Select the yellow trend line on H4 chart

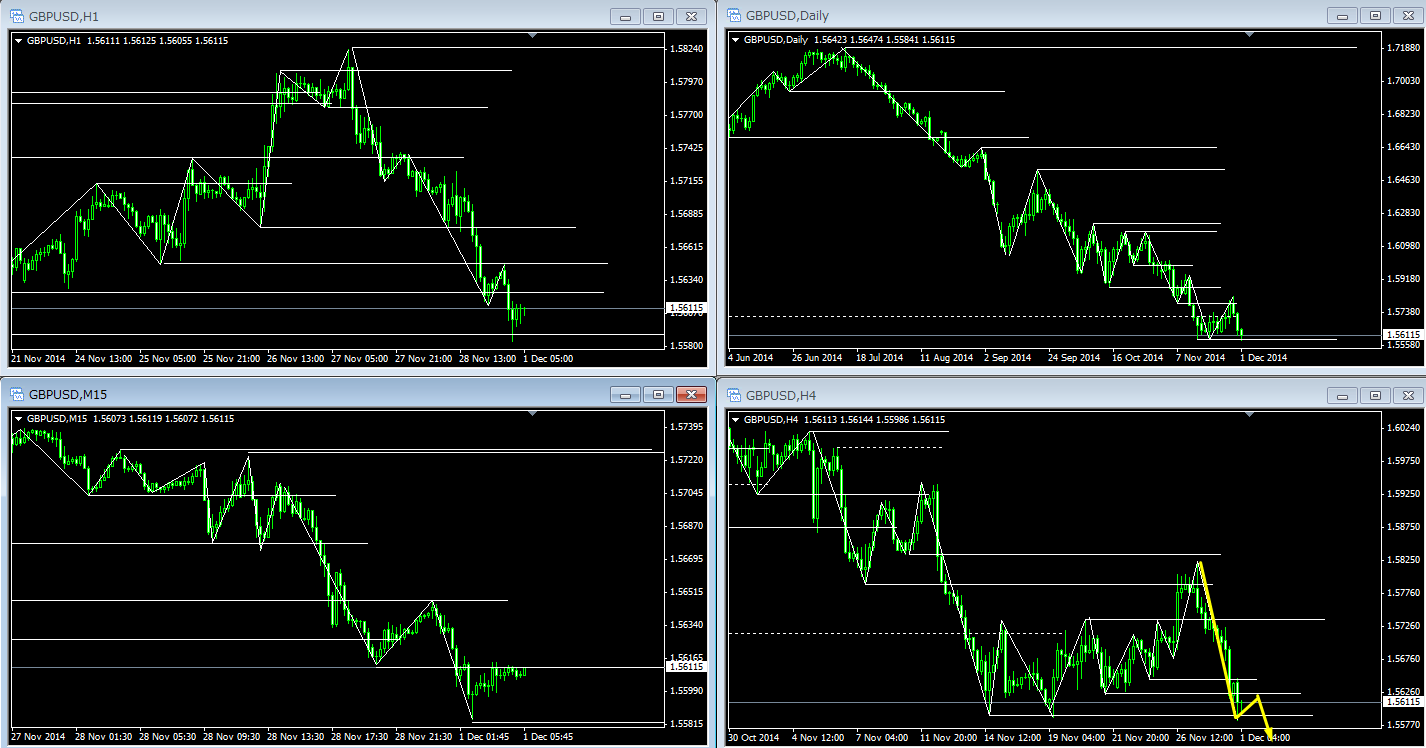point(1217,640)
